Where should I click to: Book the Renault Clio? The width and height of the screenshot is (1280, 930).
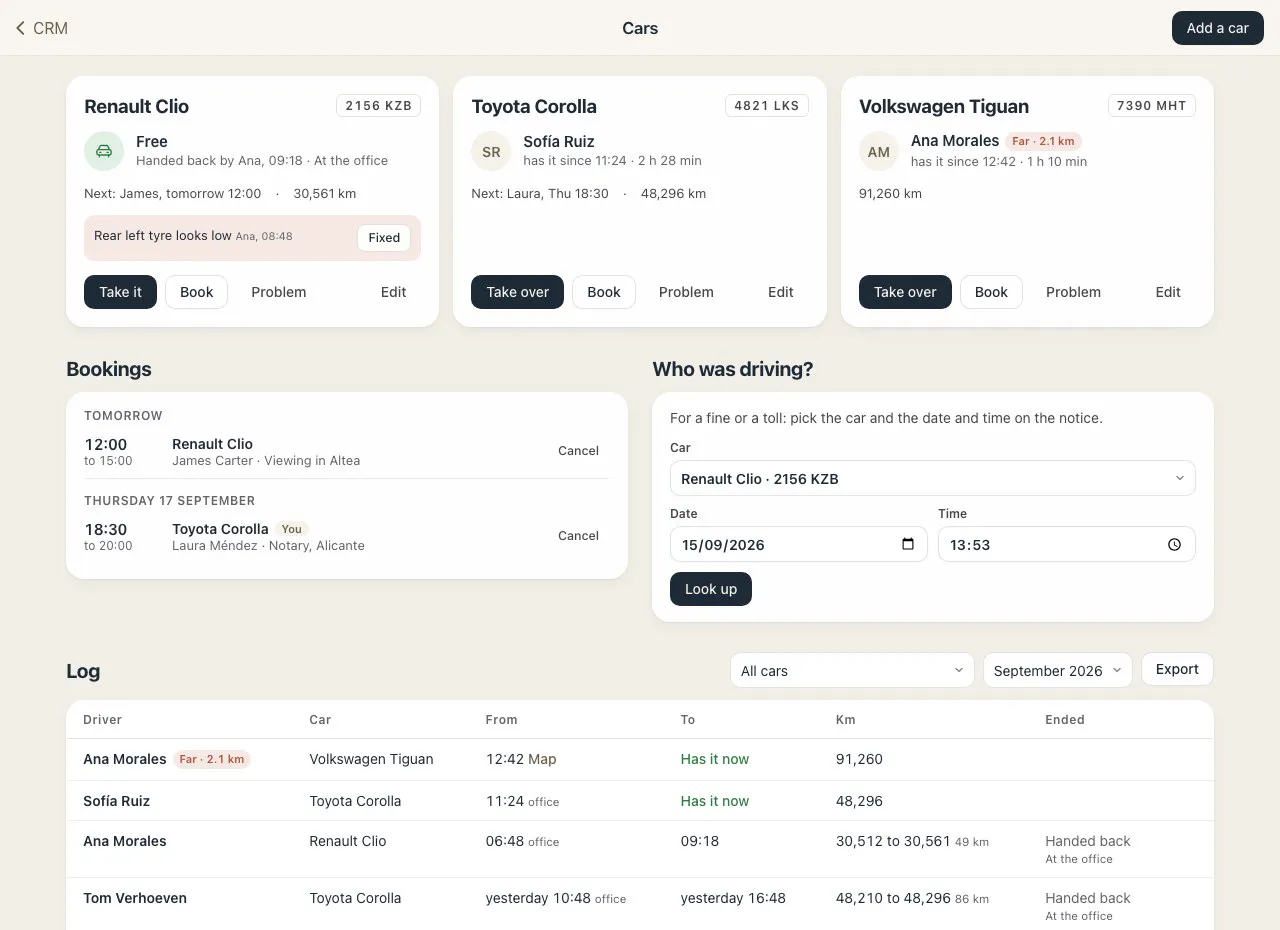tap(196, 292)
